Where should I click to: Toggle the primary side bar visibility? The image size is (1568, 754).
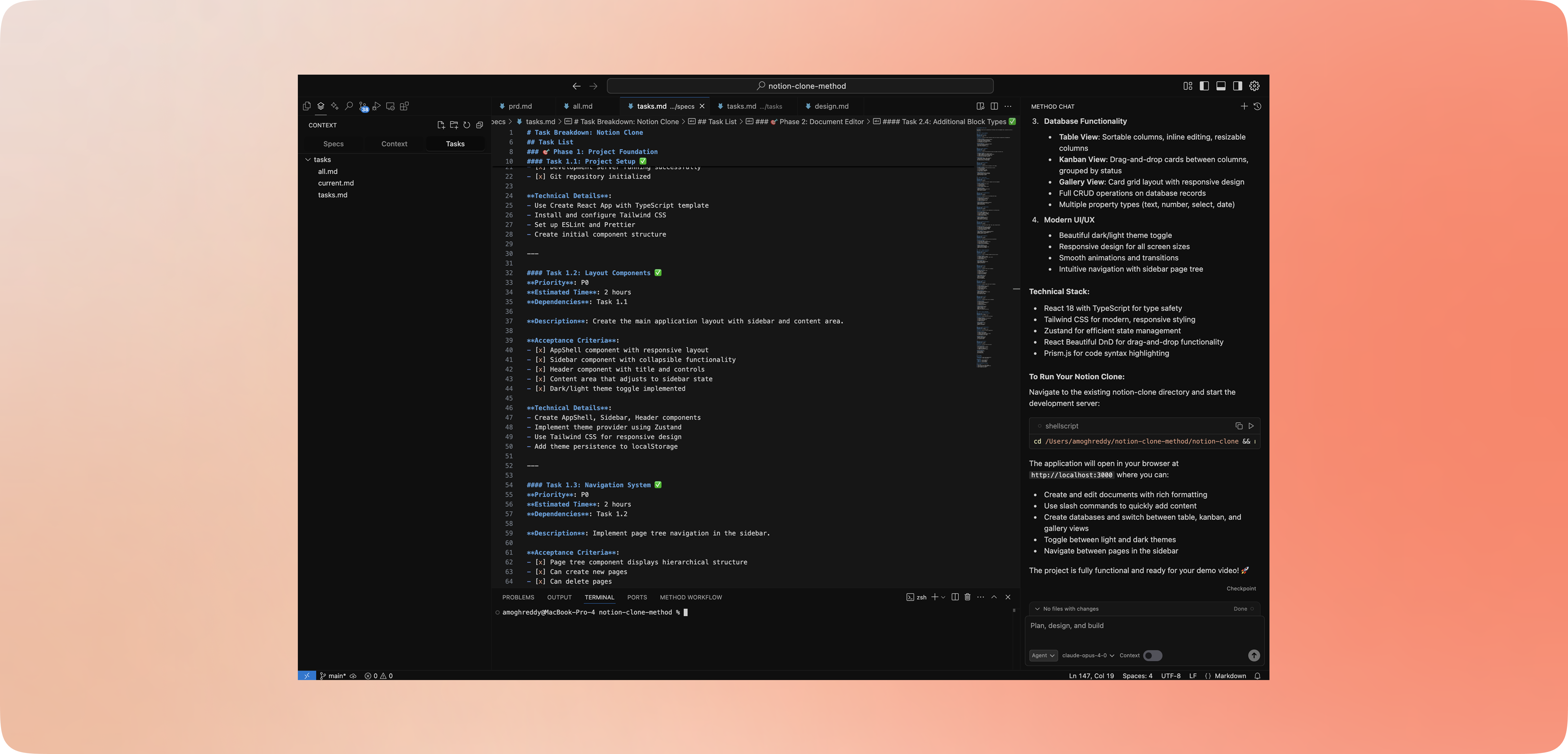(x=1204, y=86)
